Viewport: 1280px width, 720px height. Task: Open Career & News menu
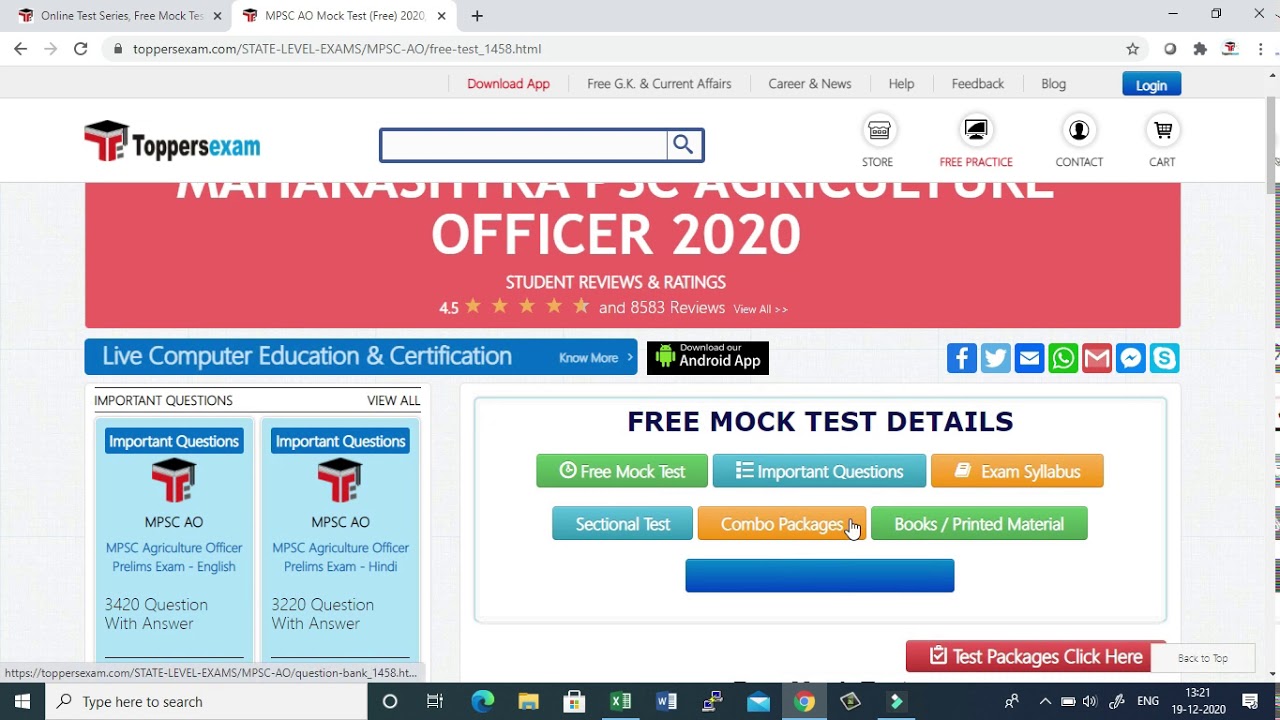810,84
